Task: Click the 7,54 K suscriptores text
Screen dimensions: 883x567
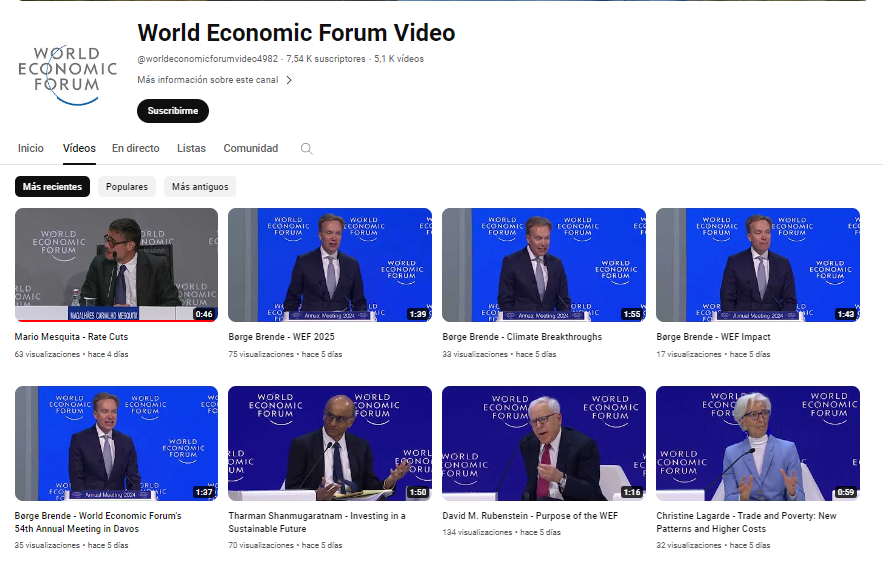Action: [x=325, y=59]
